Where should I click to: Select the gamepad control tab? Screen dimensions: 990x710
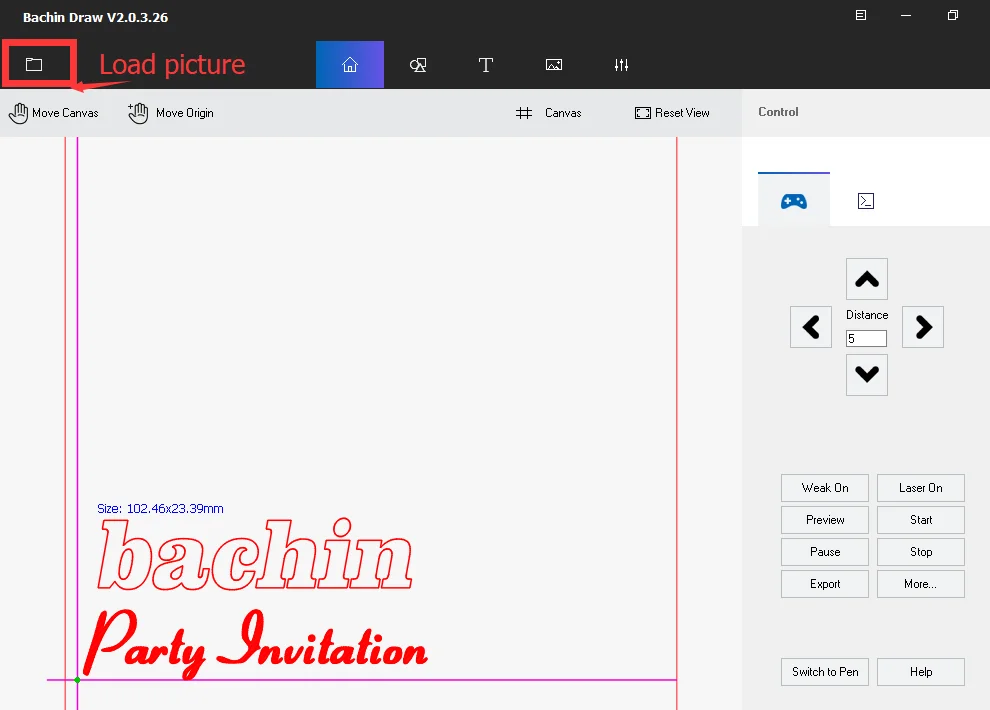(x=794, y=201)
